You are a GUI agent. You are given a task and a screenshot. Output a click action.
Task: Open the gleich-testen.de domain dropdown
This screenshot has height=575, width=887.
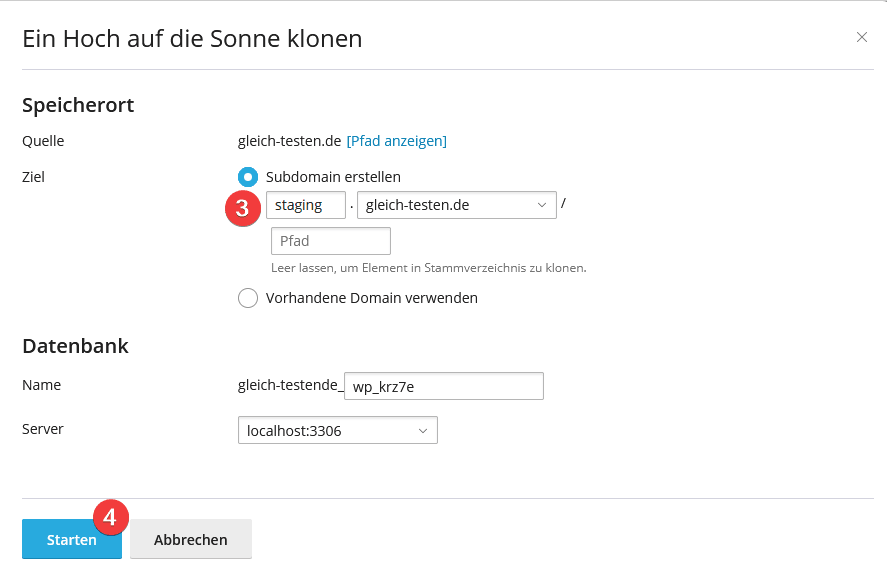[456, 205]
